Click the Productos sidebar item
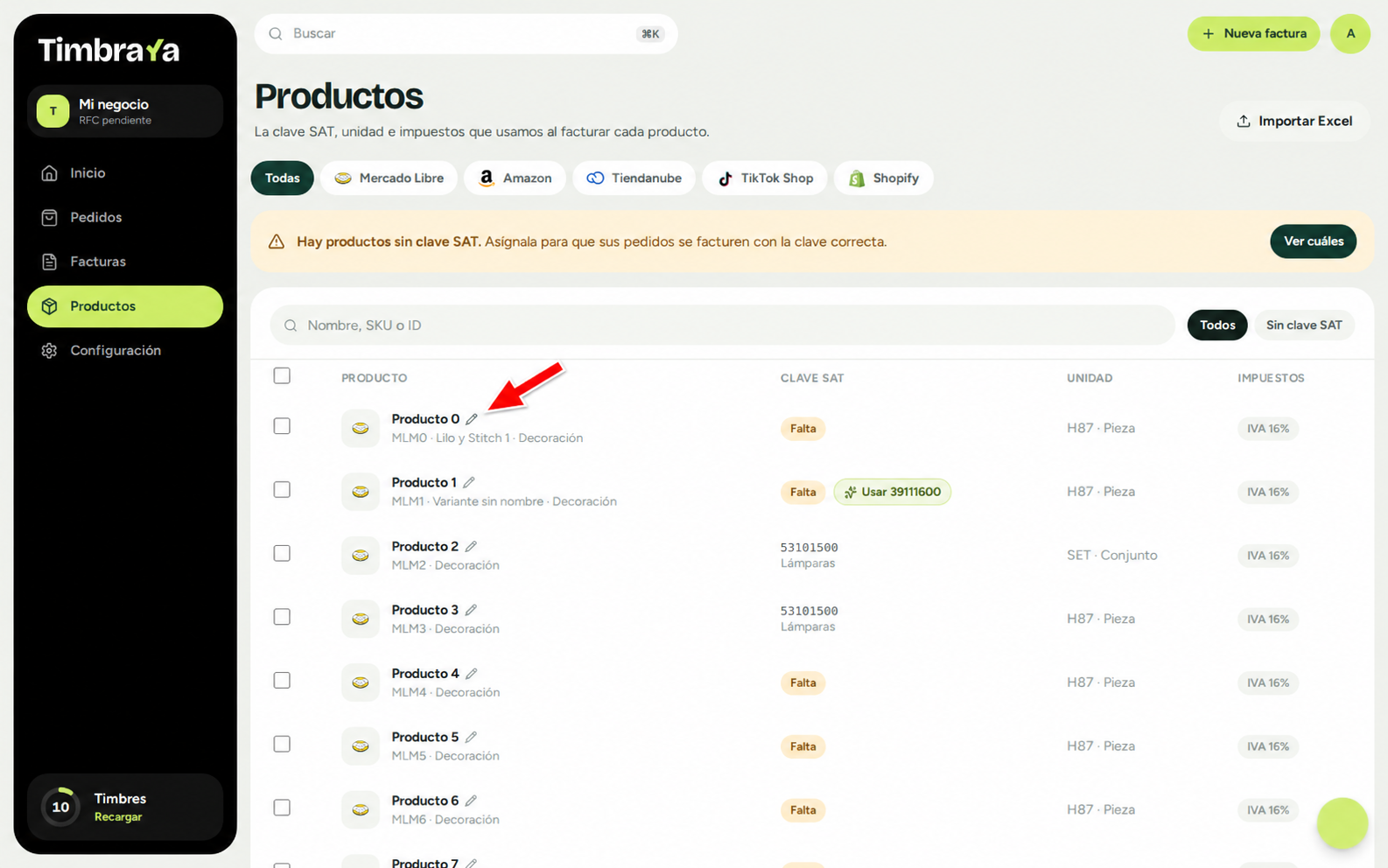 tap(125, 306)
